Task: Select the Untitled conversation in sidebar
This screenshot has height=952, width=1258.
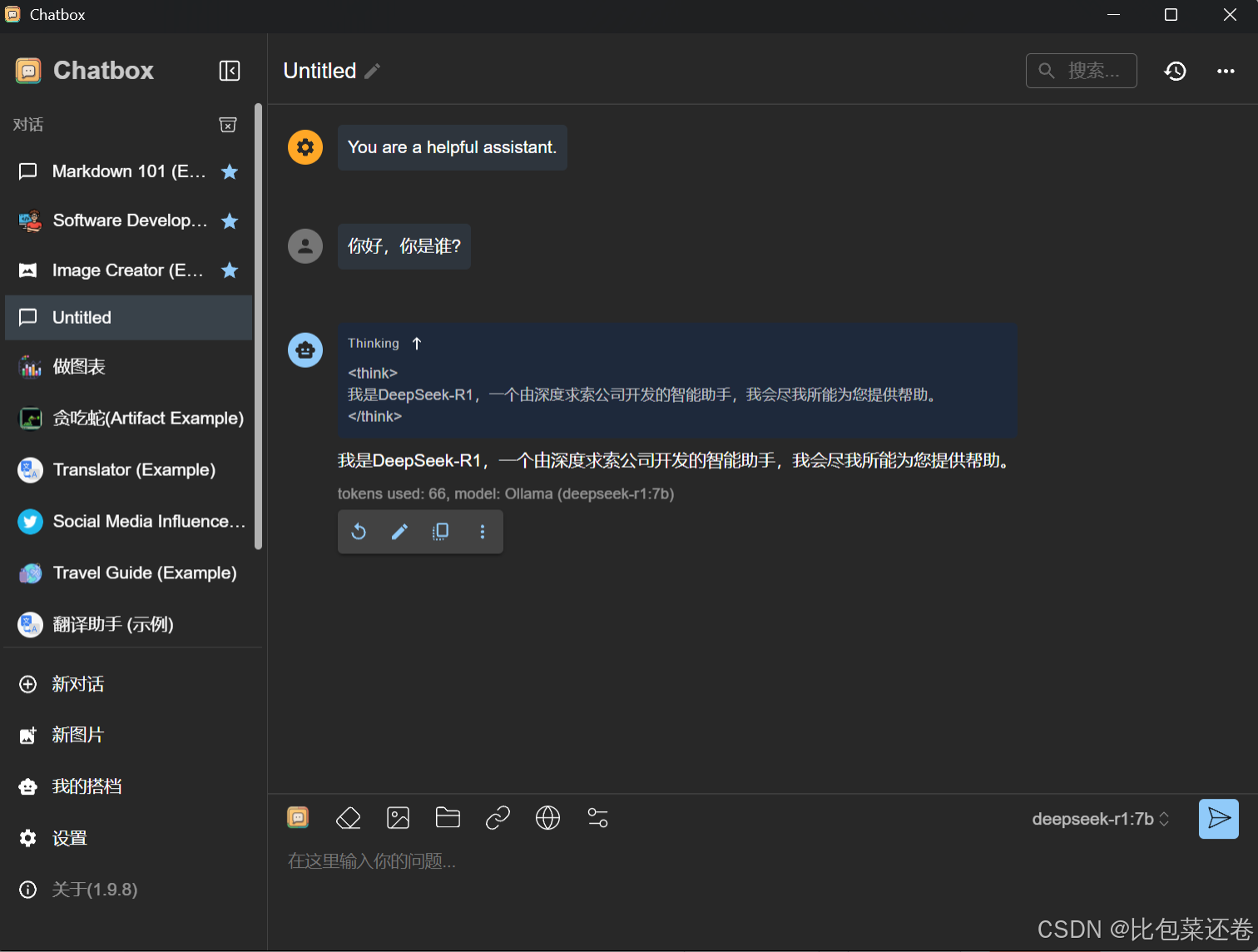Action: click(x=128, y=317)
